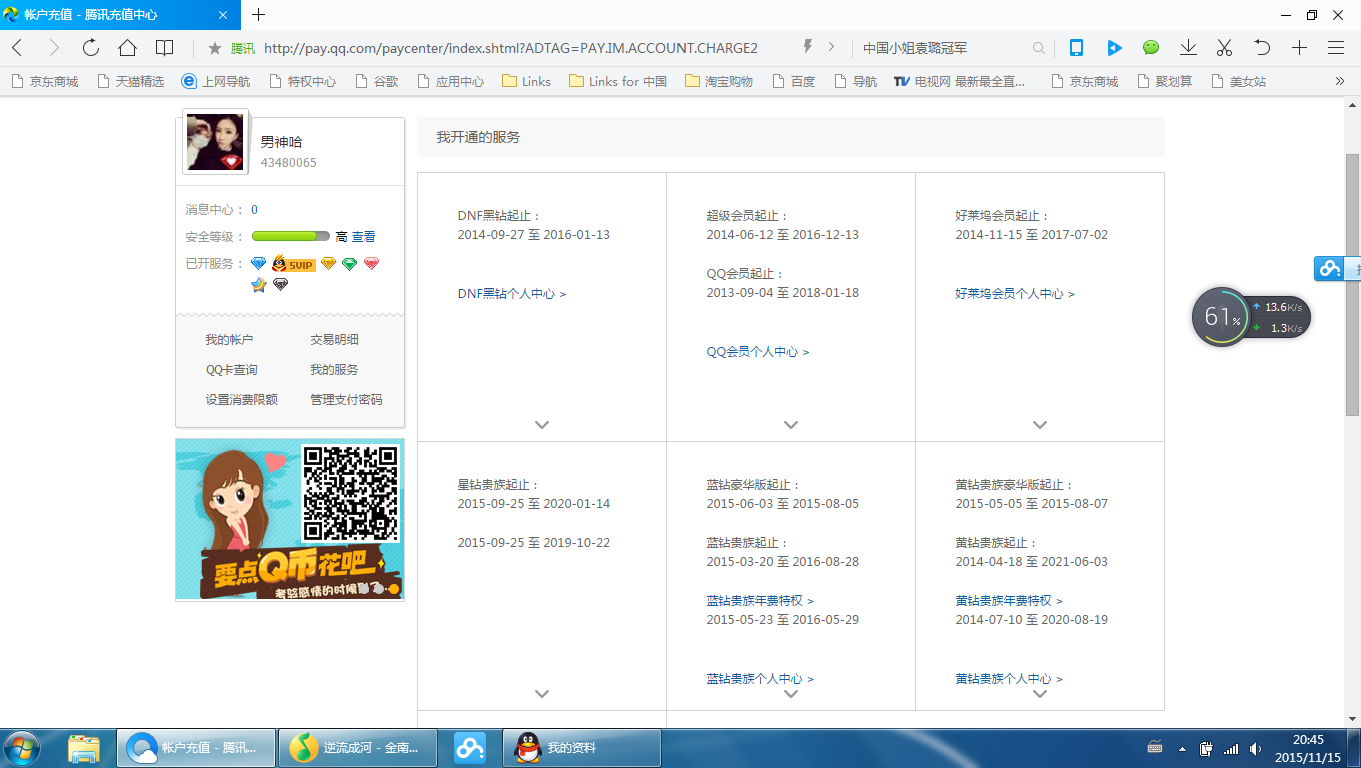
Task: Click the 61% memory accelerator ball
Action: click(1220, 317)
